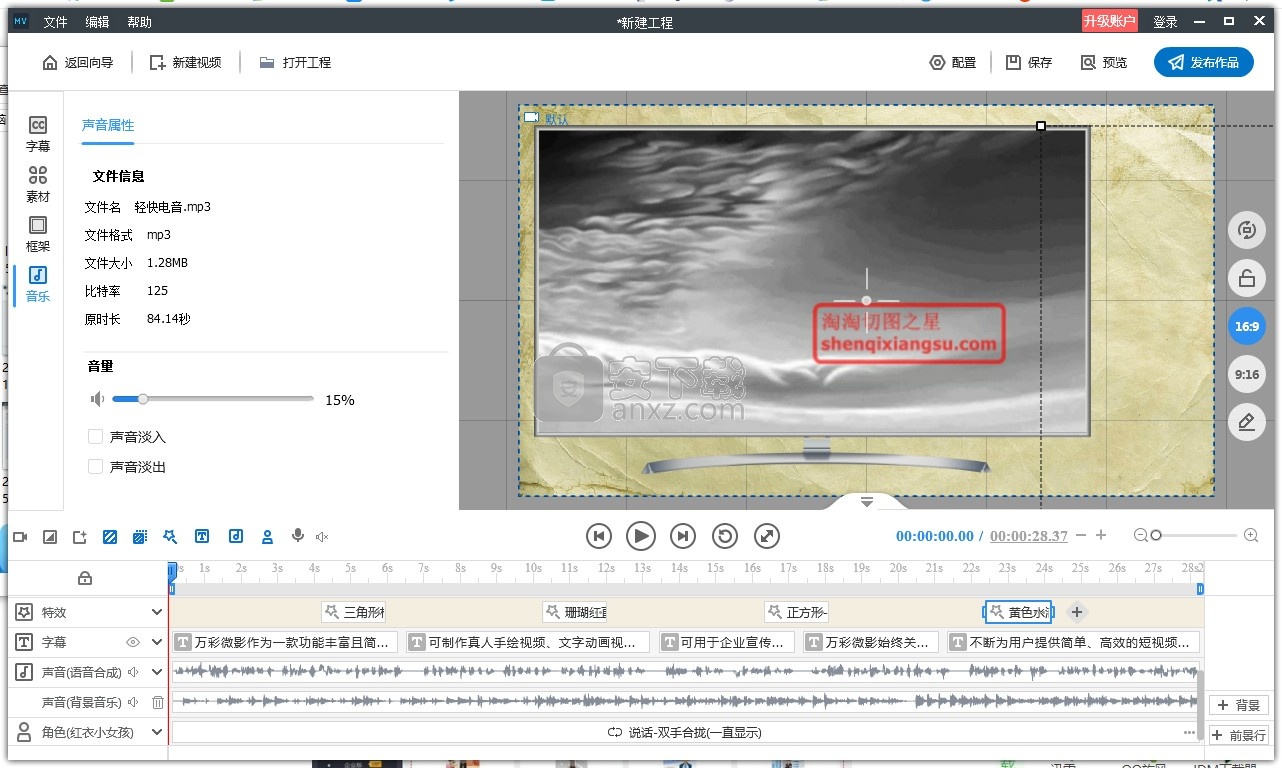Click the timeline lock icon
This screenshot has height=768, width=1282.
[85, 578]
